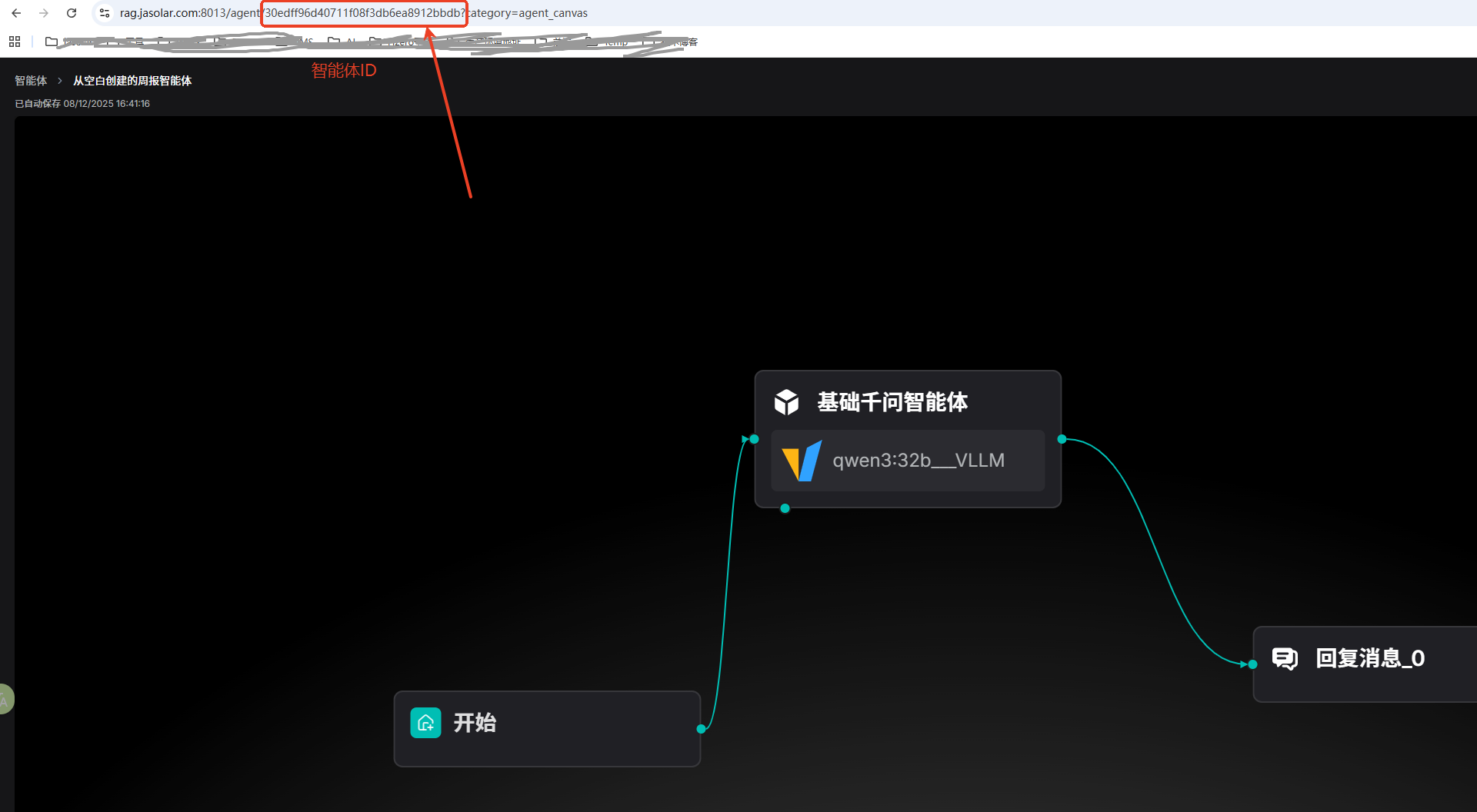The width and height of the screenshot is (1477, 812).
Task: Click the output handle of the 开始 node
Action: tap(701, 729)
